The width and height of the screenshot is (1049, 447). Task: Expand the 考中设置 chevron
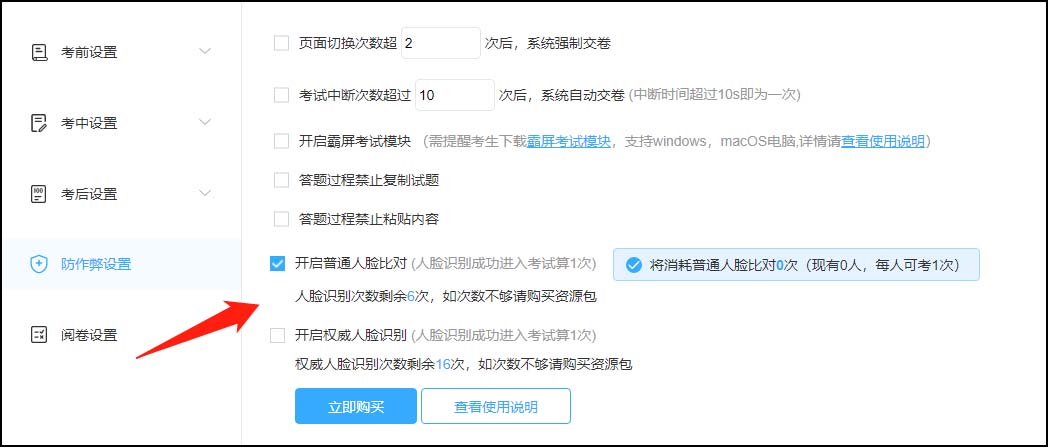pos(205,122)
